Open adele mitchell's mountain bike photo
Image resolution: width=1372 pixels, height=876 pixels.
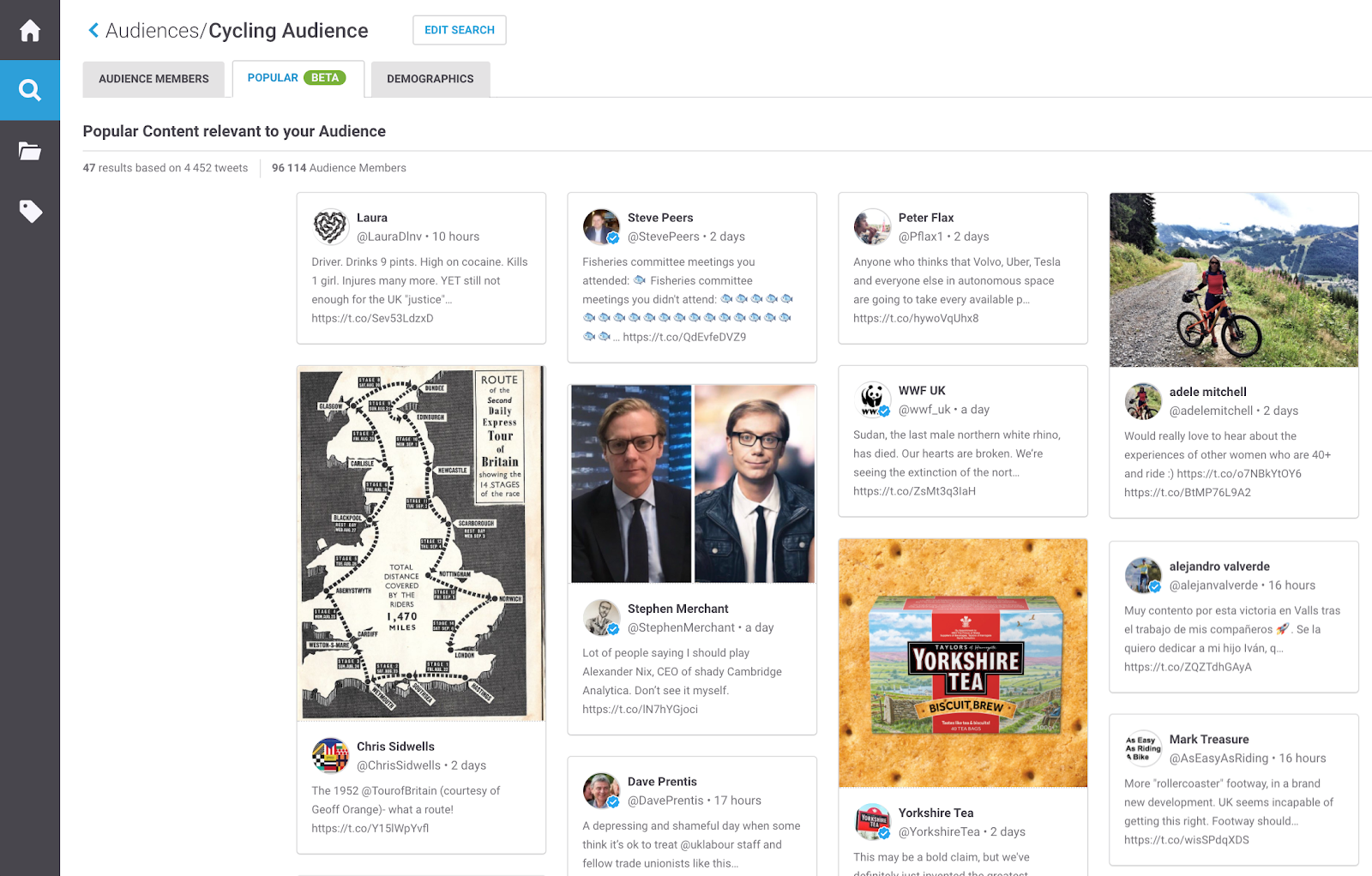1234,280
